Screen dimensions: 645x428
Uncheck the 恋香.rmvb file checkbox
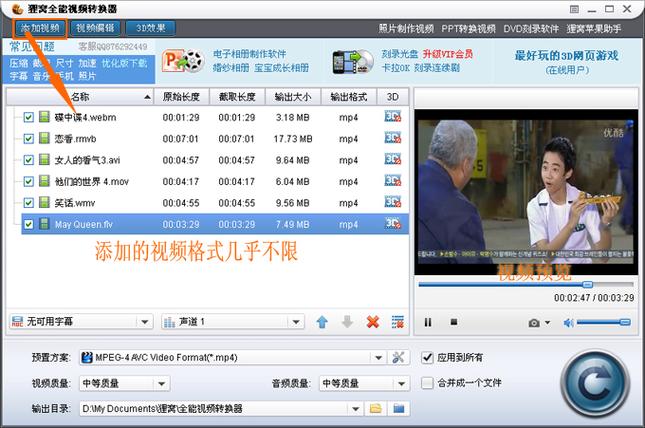click(x=28, y=138)
